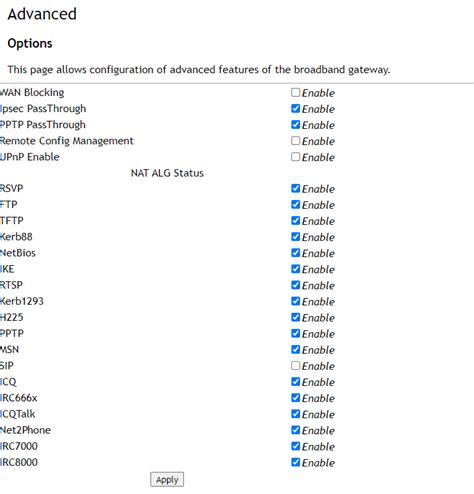
Task: Uncheck Ipsec PassThrough Enable checkbox
Action: 295,108
